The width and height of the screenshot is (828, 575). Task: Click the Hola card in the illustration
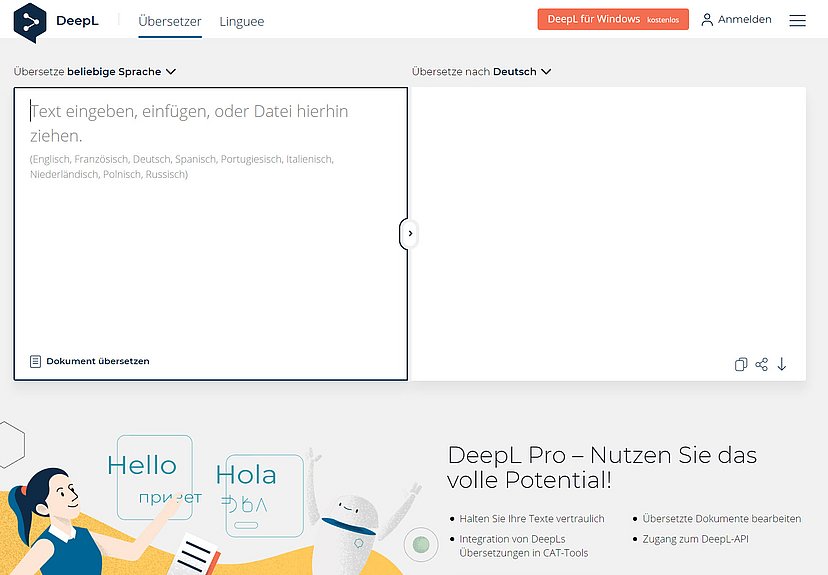tap(265, 496)
